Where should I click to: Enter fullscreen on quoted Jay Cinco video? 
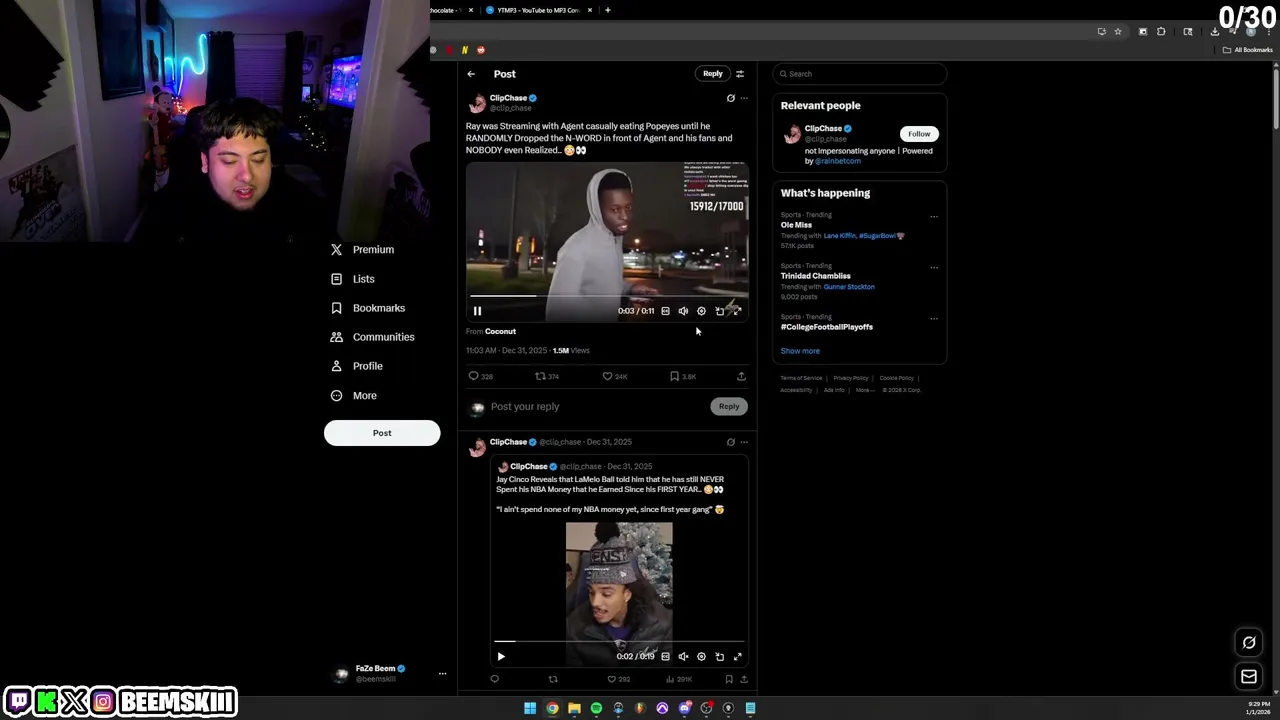coord(737,657)
